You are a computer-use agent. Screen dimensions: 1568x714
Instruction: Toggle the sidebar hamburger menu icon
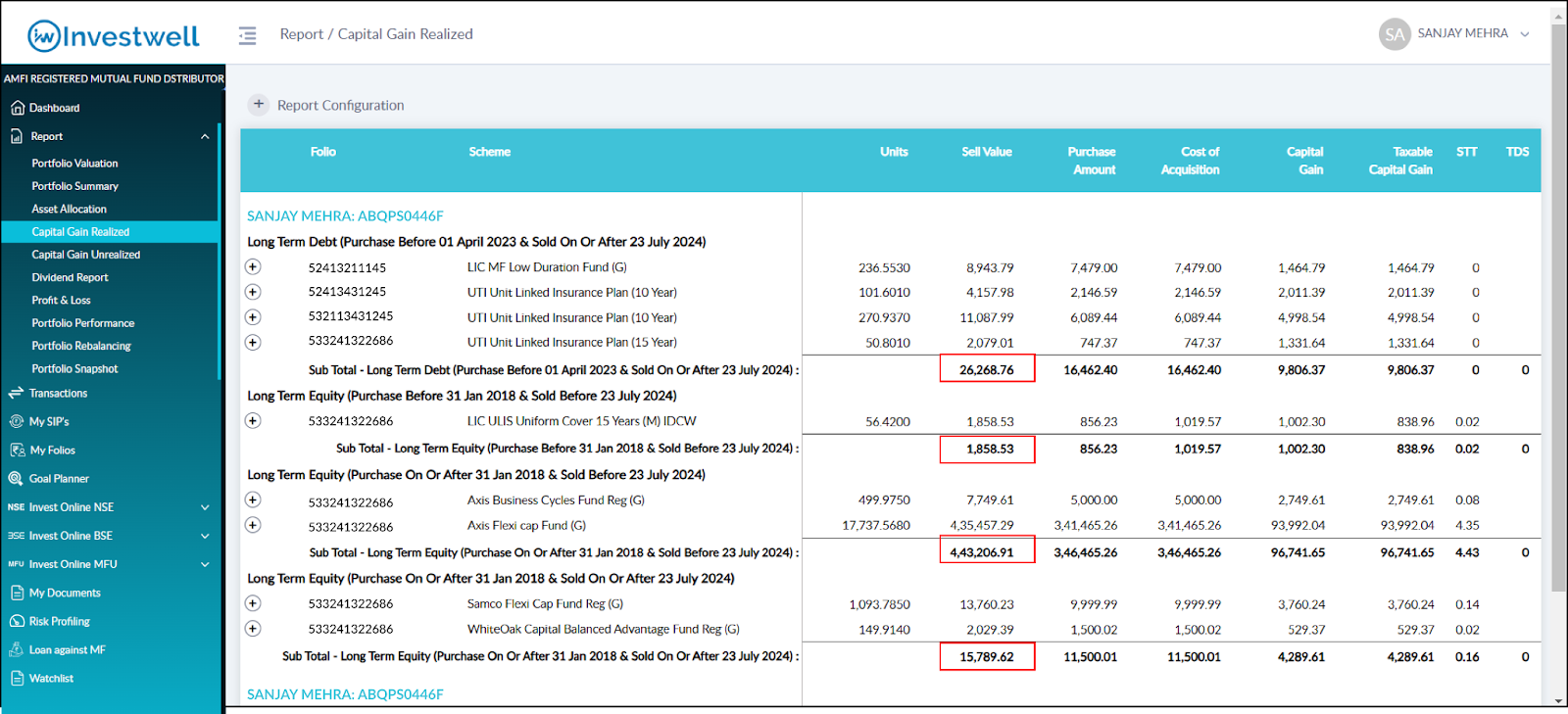pos(247,35)
